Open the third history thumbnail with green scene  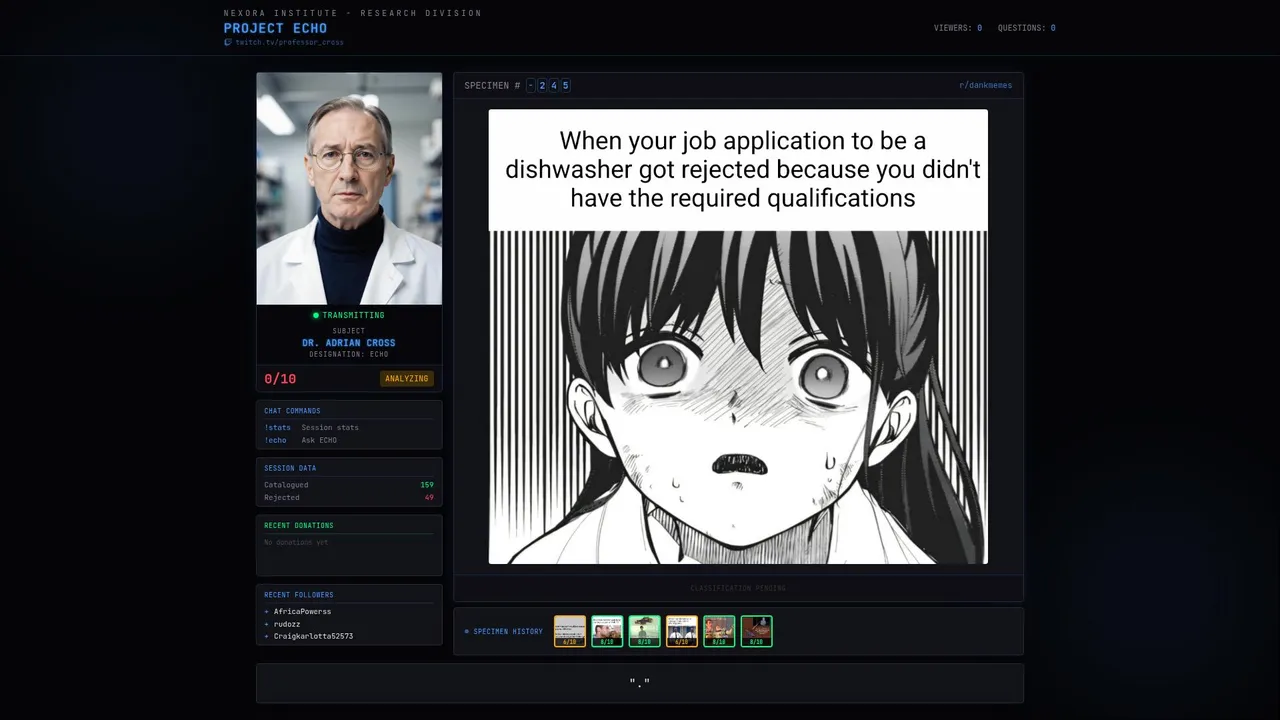(x=645, y=631)
